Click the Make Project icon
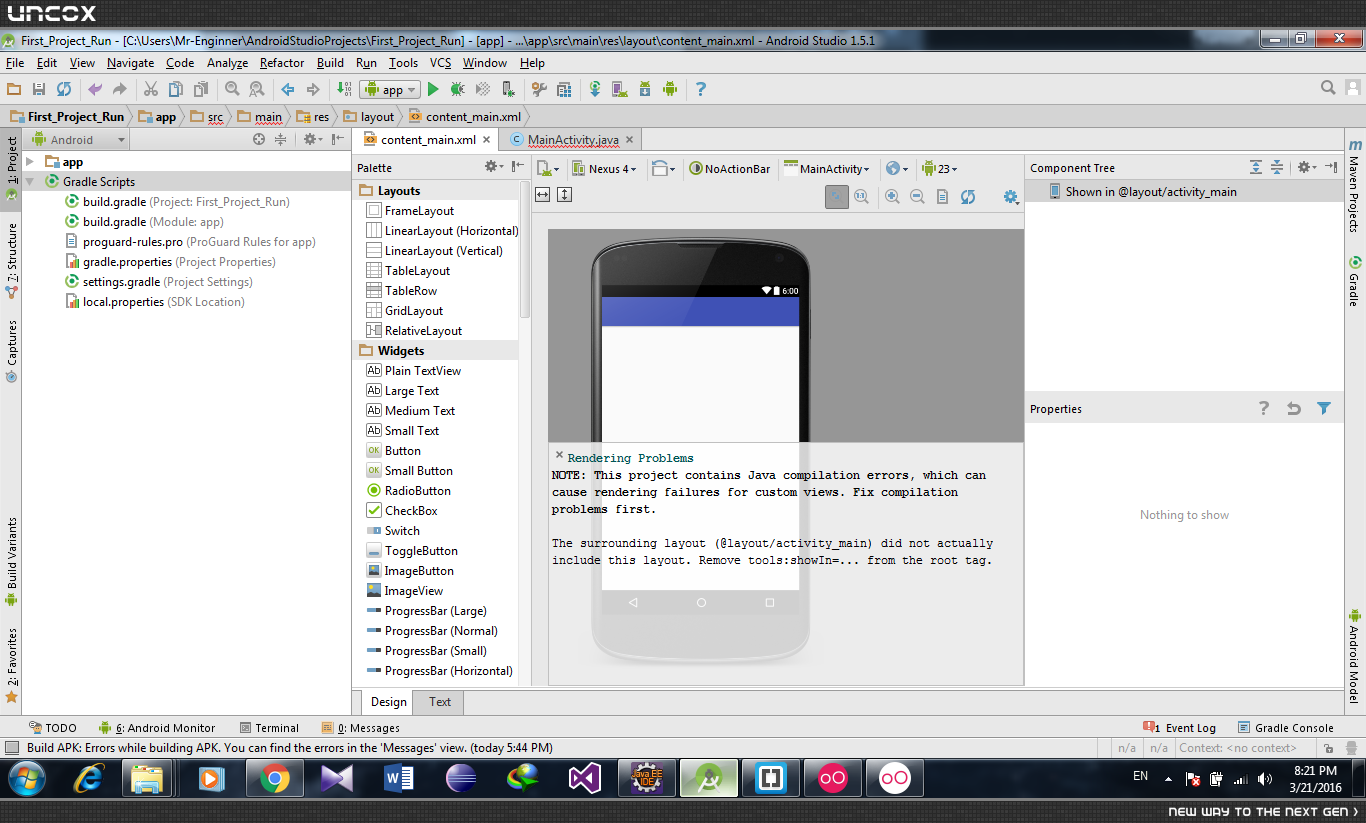 pyautogui.click(x=344, y=89)
